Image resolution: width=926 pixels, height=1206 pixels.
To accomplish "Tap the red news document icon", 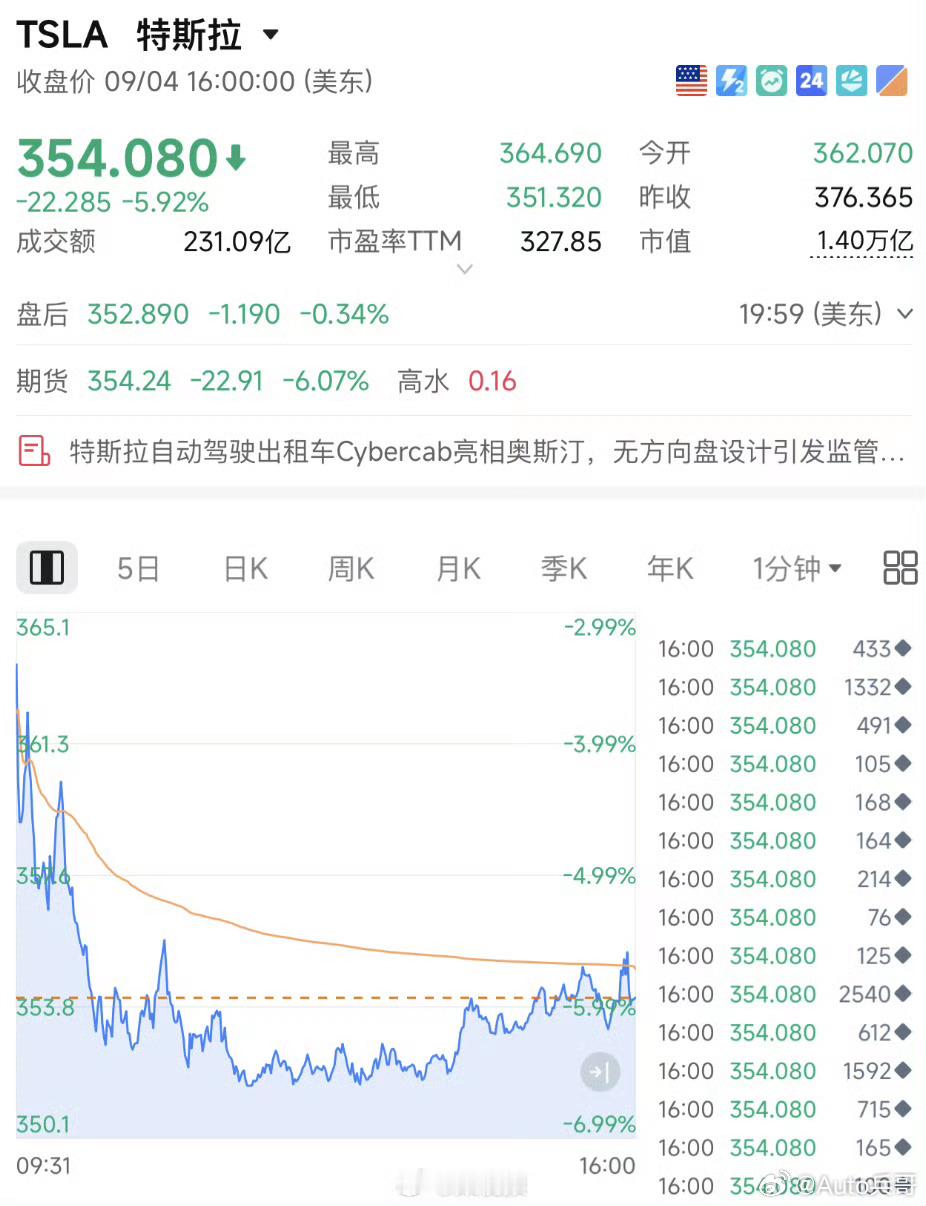I will click(35, 452).
